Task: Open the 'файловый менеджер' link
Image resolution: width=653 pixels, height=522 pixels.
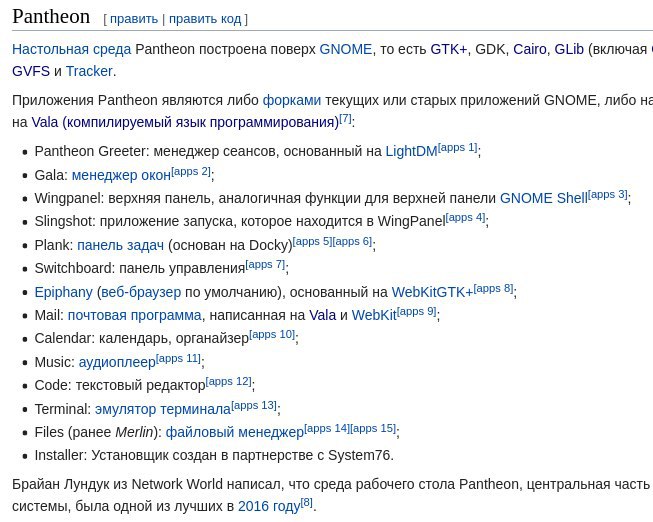Action: tap(235, 432)
